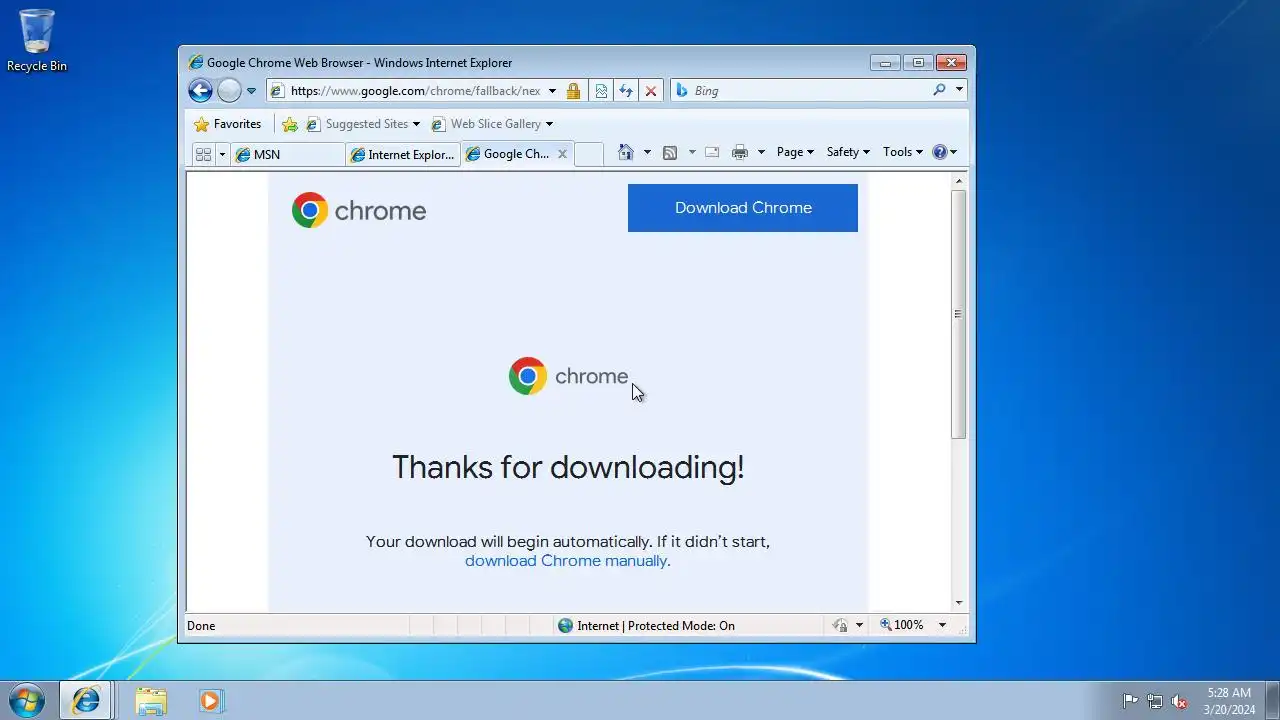Click the Read Mail icon
The width and height of the screenshot is (1280, 720).
coord(712,152)
